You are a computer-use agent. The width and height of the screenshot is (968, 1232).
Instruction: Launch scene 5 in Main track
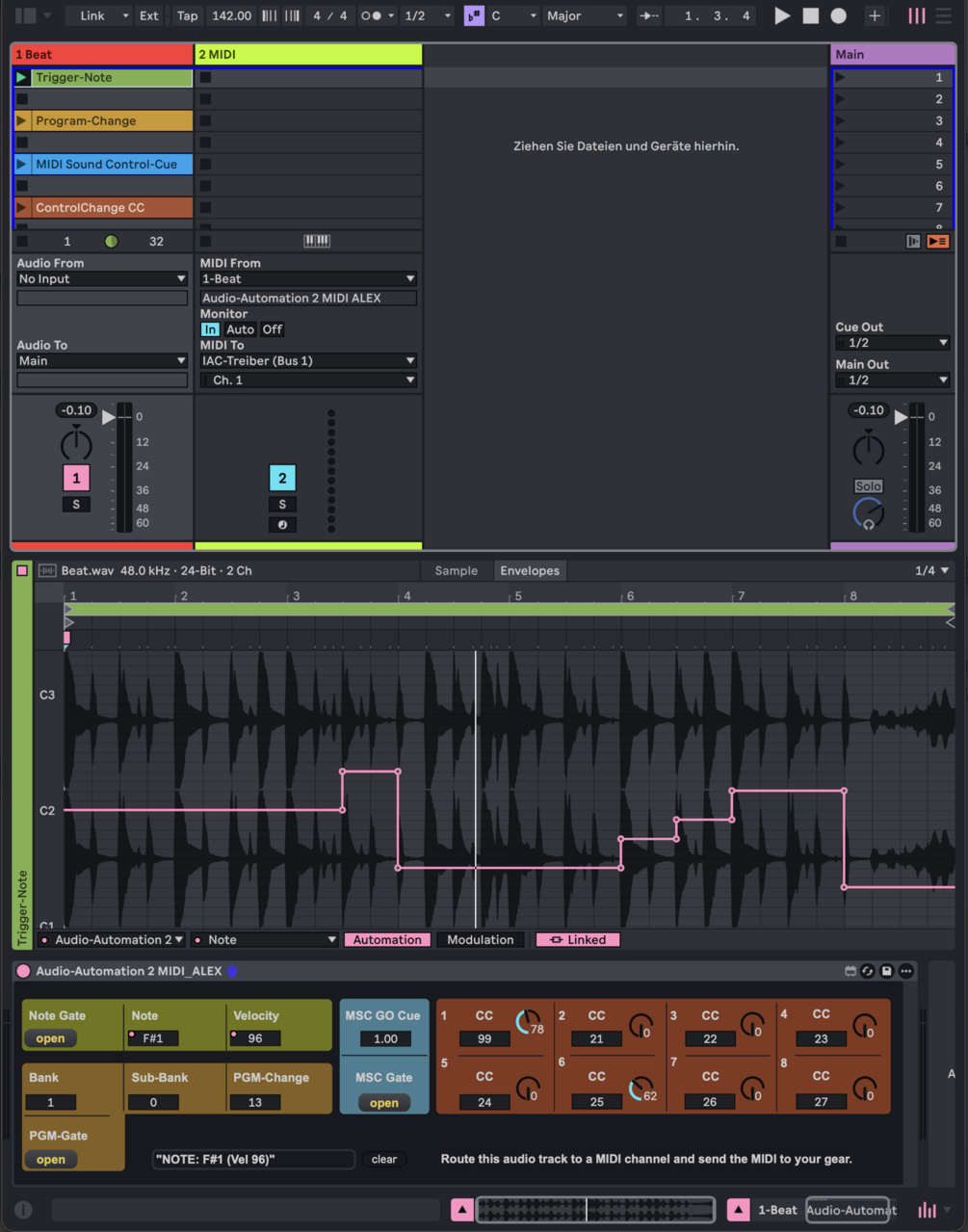840,164
